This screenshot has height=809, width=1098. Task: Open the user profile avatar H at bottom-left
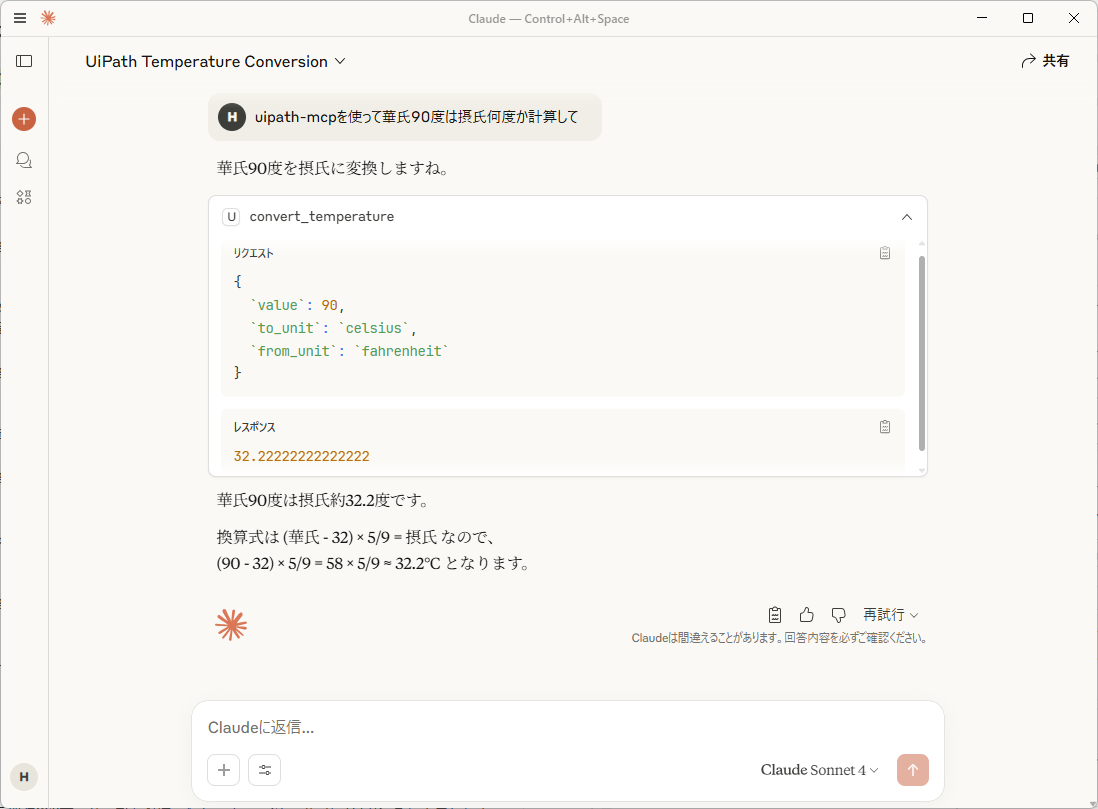tap(24, 777)
